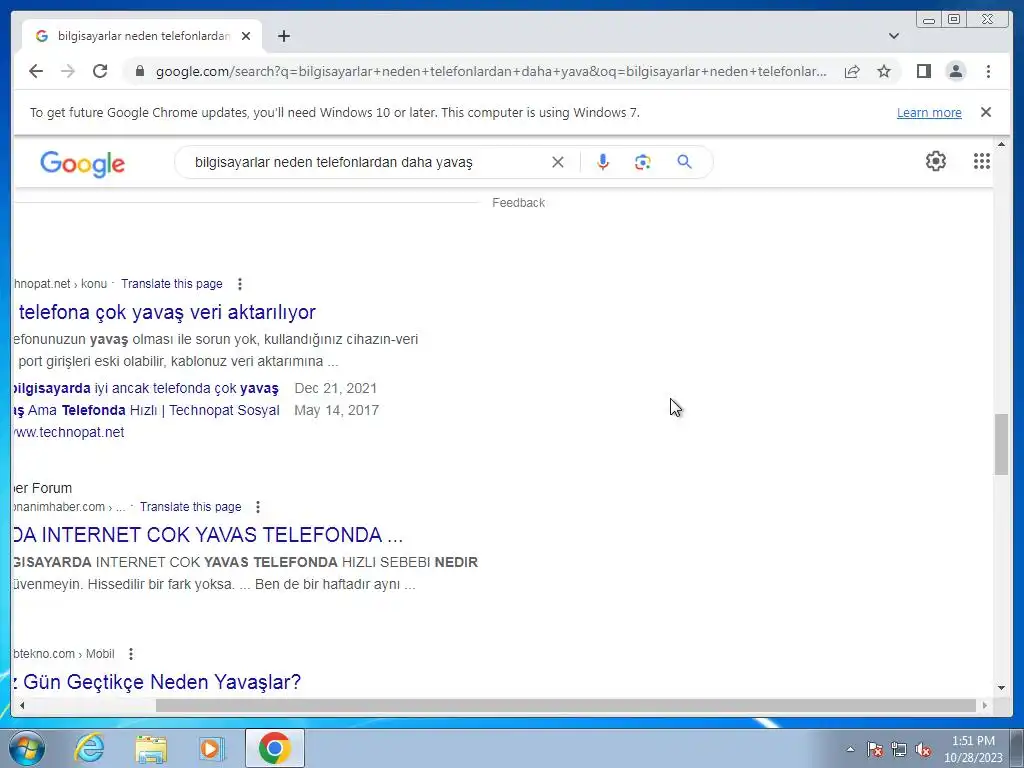Open Google apps grid
1024x768 pixels.
(x=982, y=161)
